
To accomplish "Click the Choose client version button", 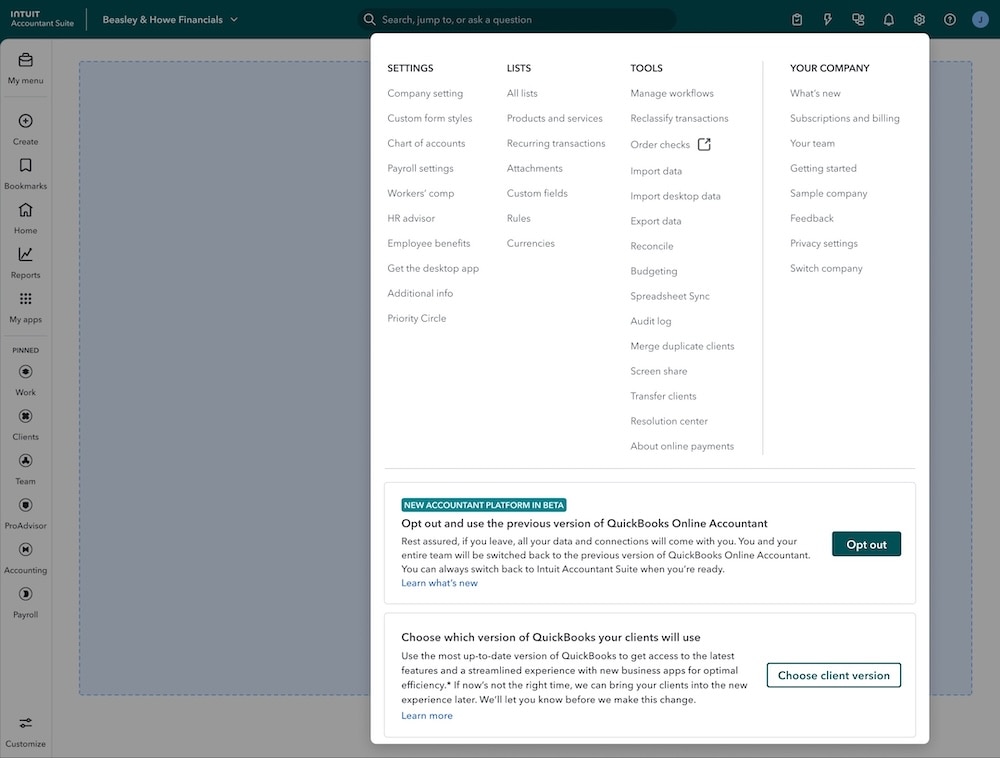I will coord(833,675).
